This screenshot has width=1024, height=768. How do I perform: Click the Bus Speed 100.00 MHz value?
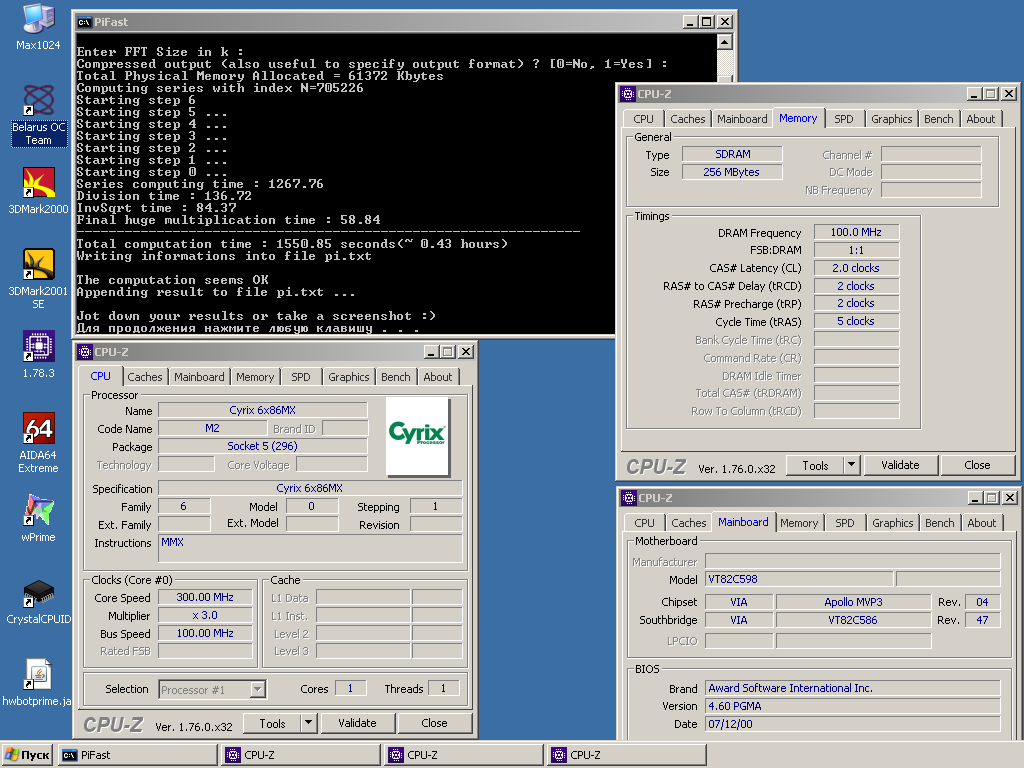coord(205,633)
